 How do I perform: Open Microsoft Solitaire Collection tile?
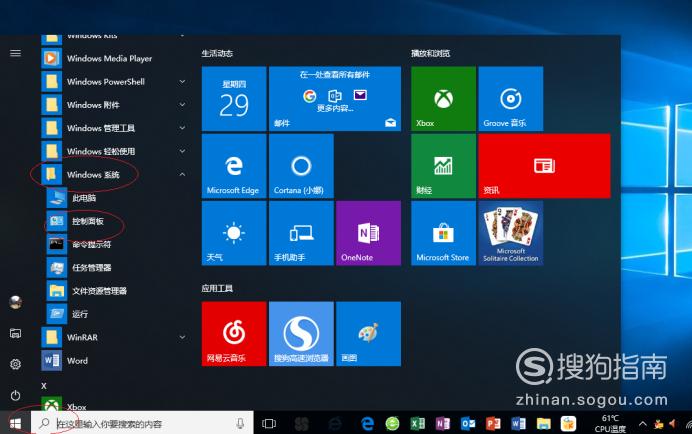tap(511, 233)
